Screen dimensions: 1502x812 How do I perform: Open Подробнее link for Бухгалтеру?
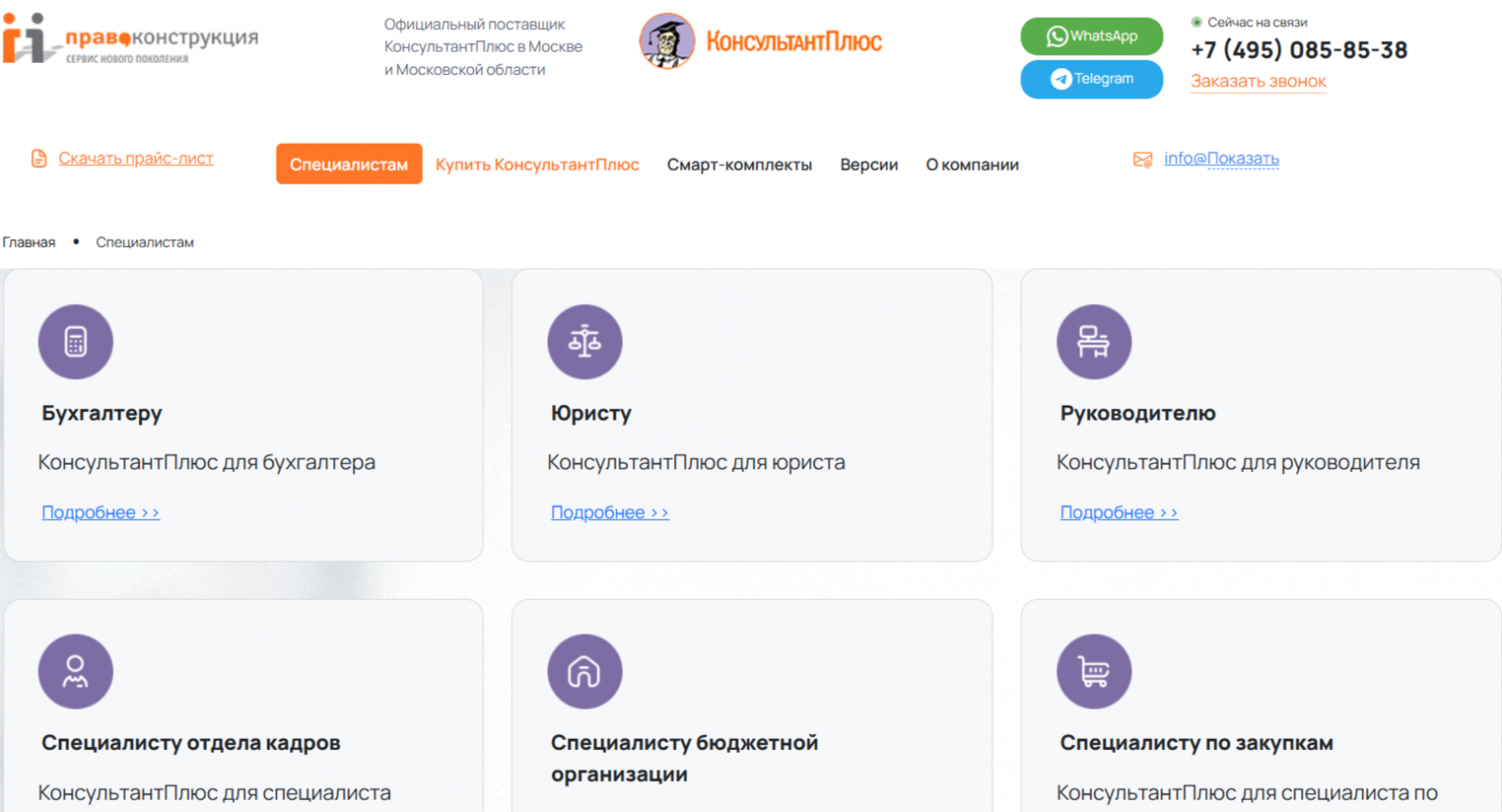[x=100, y=513]
